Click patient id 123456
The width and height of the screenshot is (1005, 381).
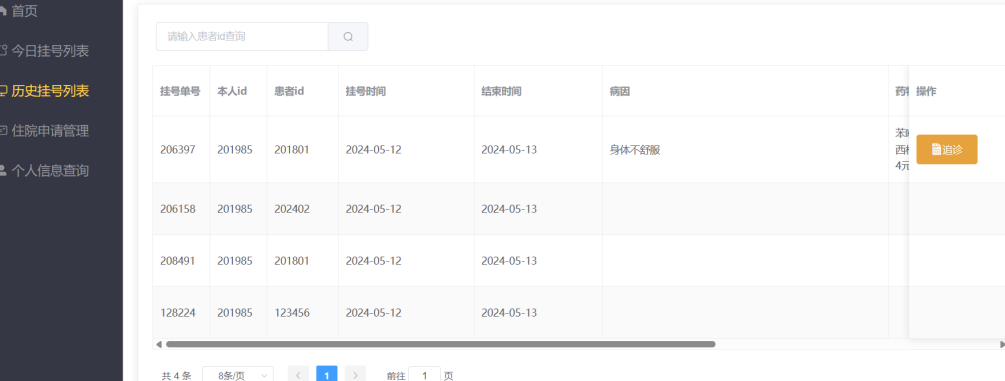(292, 313)
